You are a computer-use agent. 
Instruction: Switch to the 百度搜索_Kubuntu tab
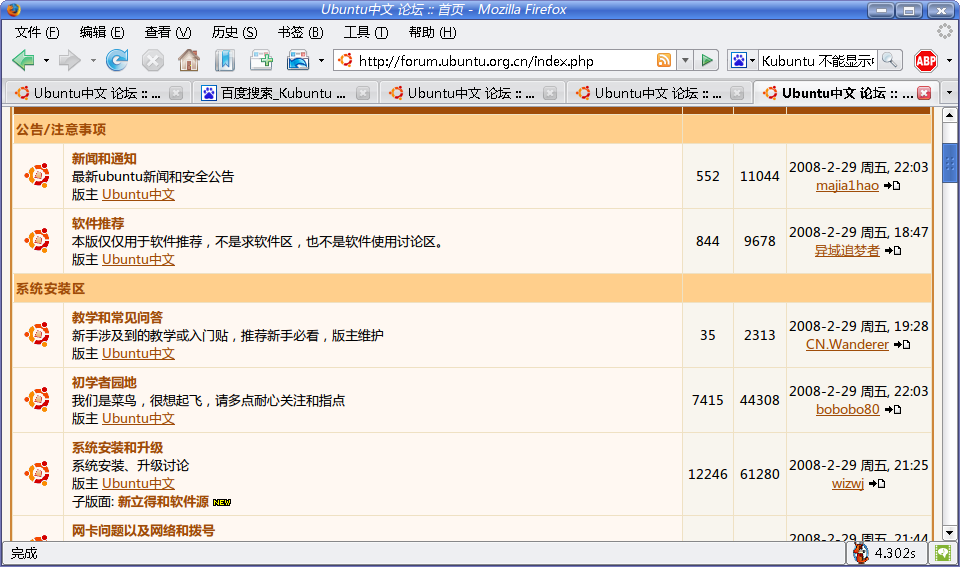click(284, 92)
